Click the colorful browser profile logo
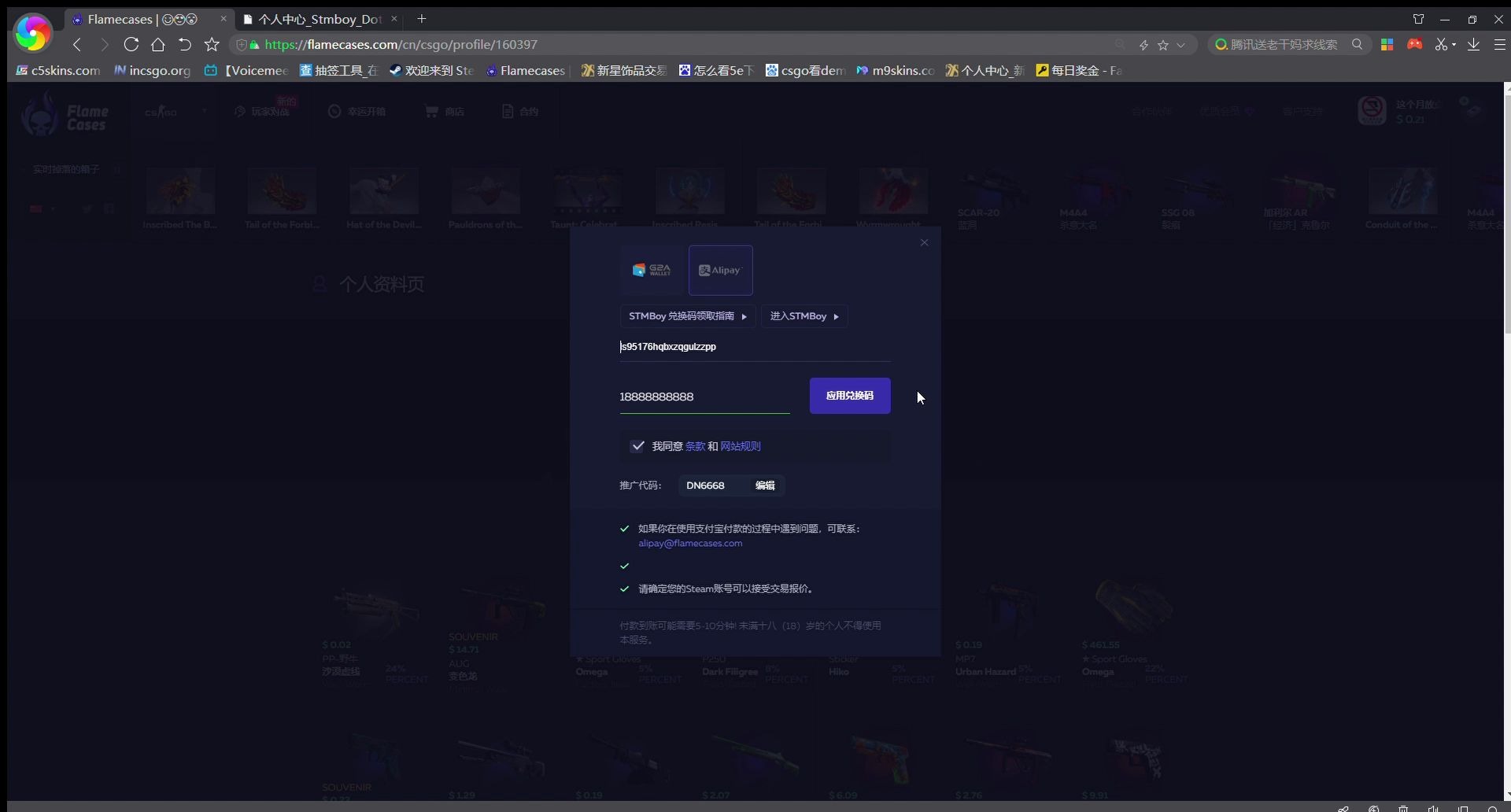The width and height of the screenshot is (1511, 812). (32, 33)
